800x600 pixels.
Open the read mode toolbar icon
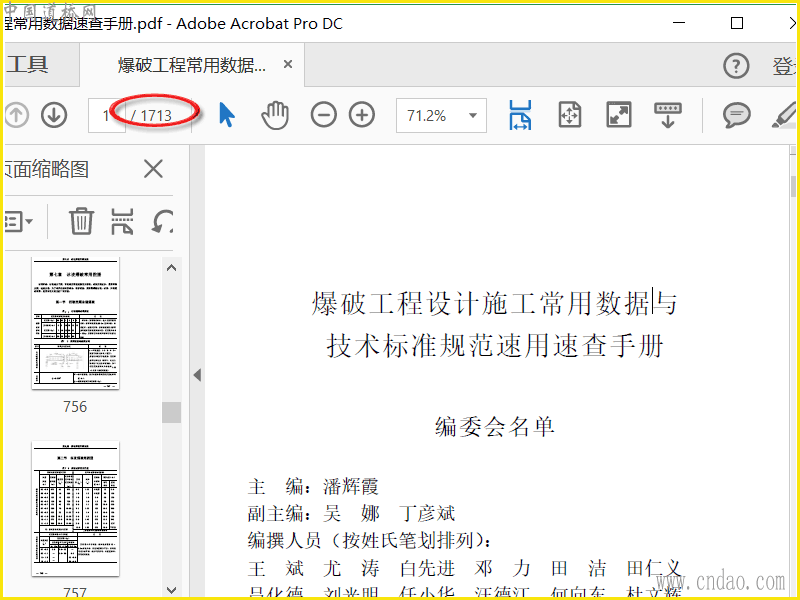pos(668,115)
